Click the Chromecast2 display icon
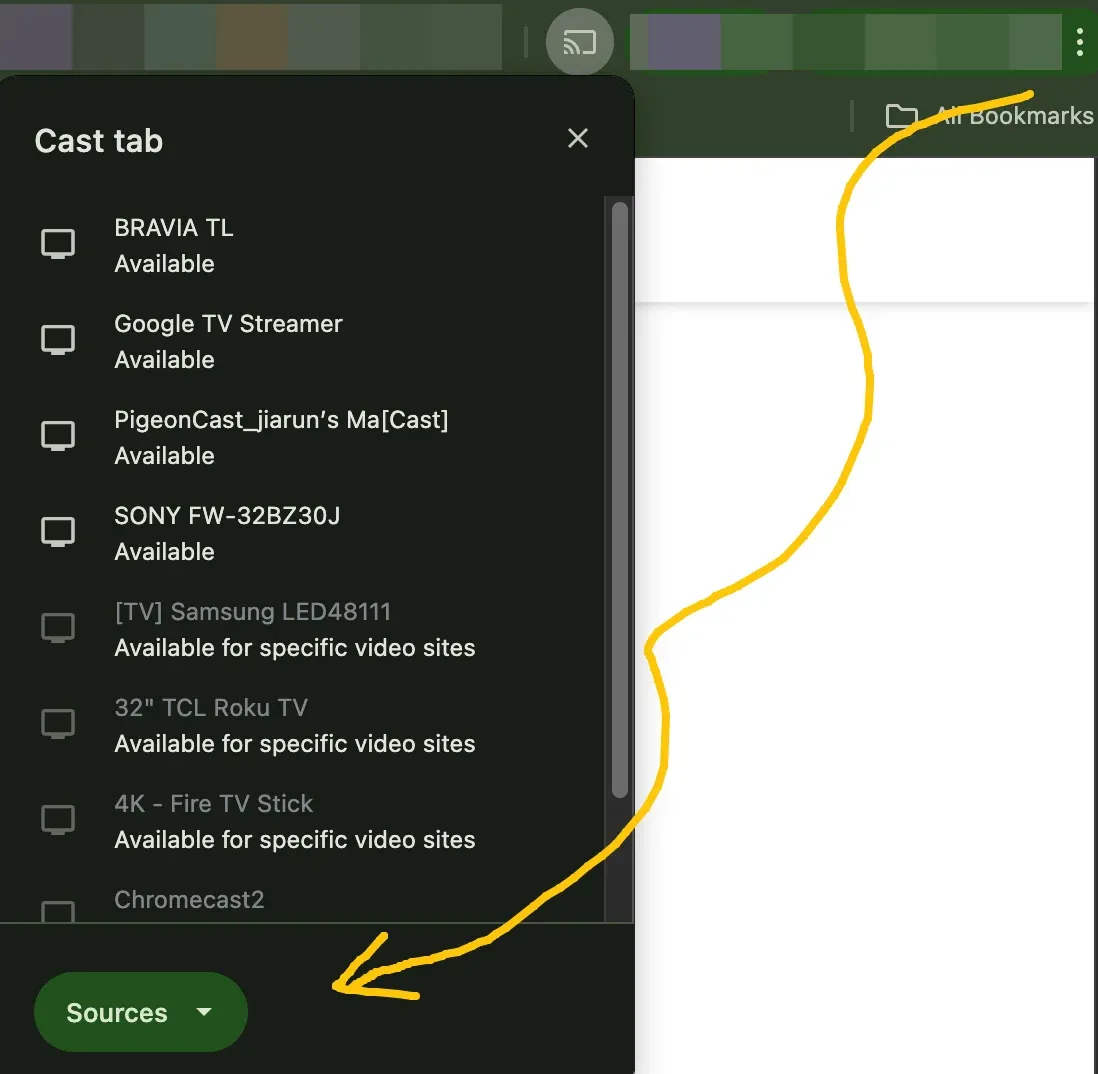The width and height of the screenshot is (1098, 1074). (x=58, y=911)
